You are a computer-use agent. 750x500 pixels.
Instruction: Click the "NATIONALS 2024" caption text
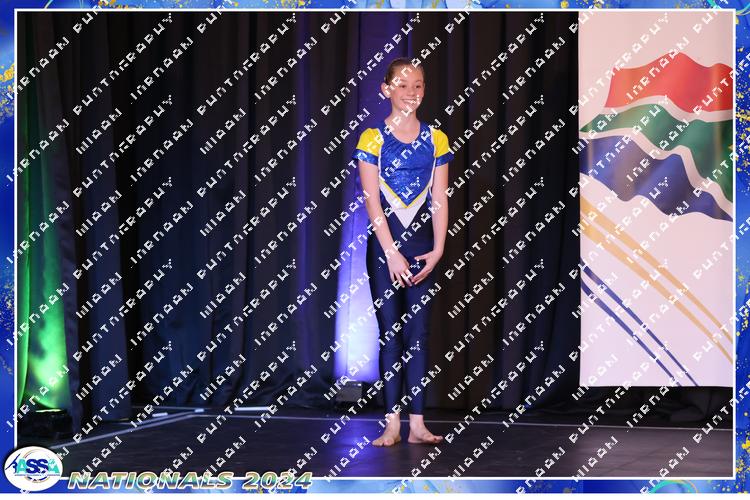coord(190,480)
